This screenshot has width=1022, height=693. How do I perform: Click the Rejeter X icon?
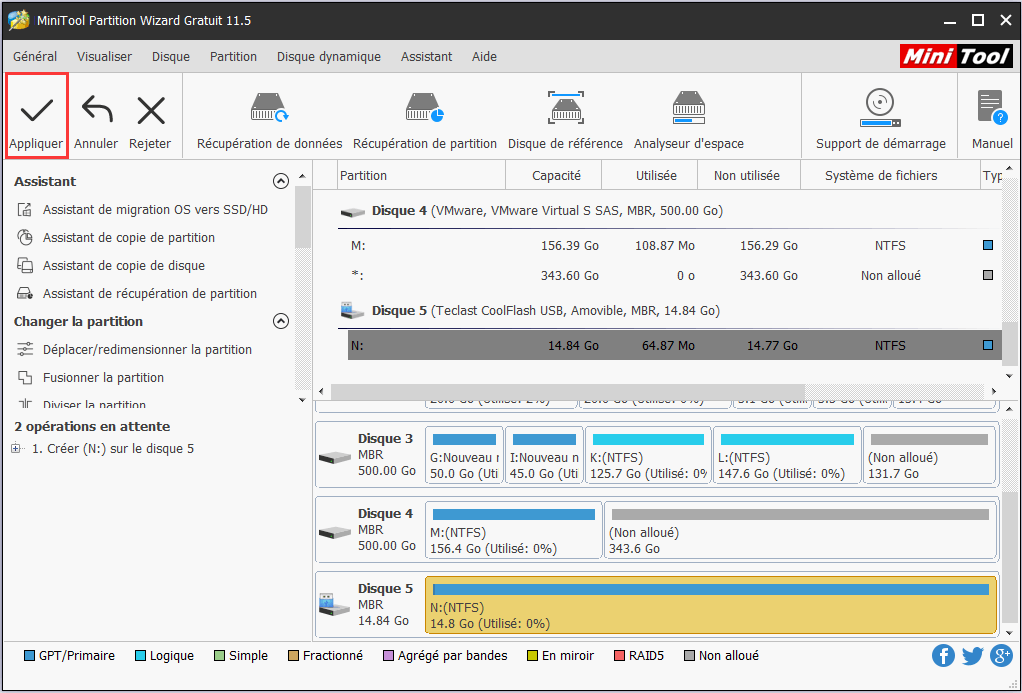coord(151,111)
